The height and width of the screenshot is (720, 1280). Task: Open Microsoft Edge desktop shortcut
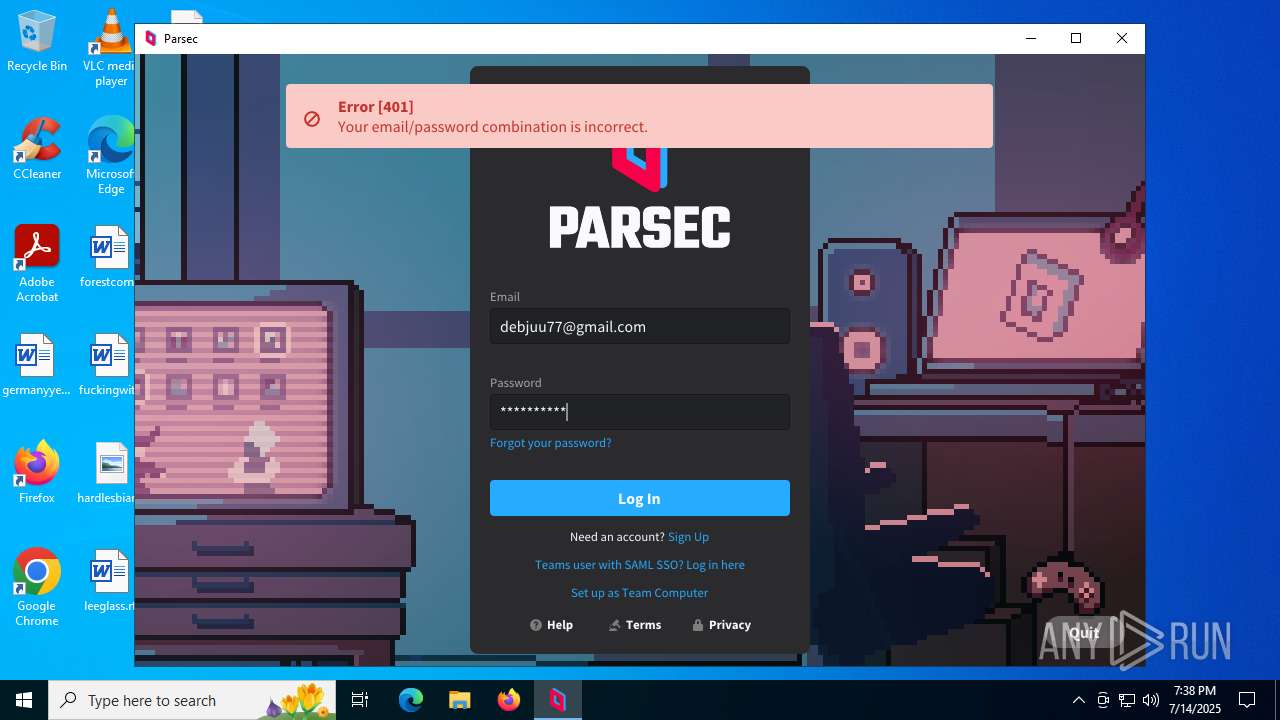[x=110, y=156]
